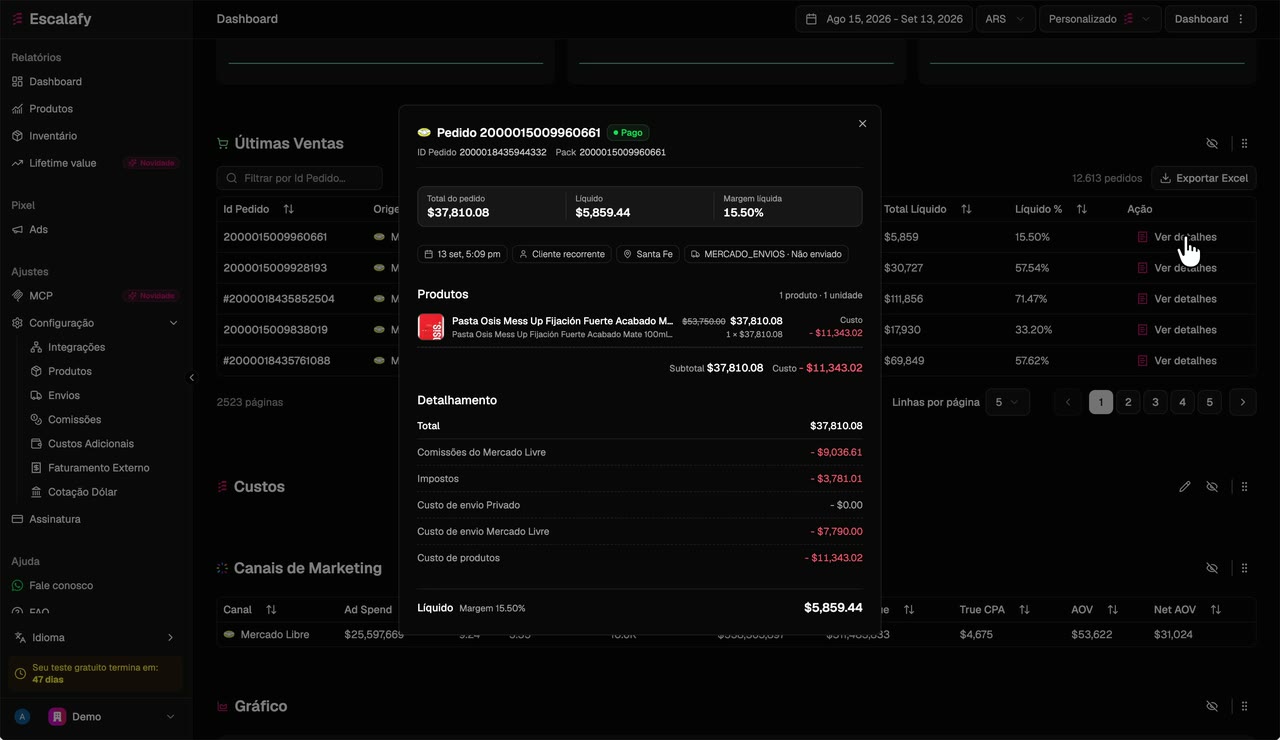Open the date range picker Ago 15 - Set 13
Viewport: 1280px width, 740px height.
pyautogui.click(x=884, y=19)
